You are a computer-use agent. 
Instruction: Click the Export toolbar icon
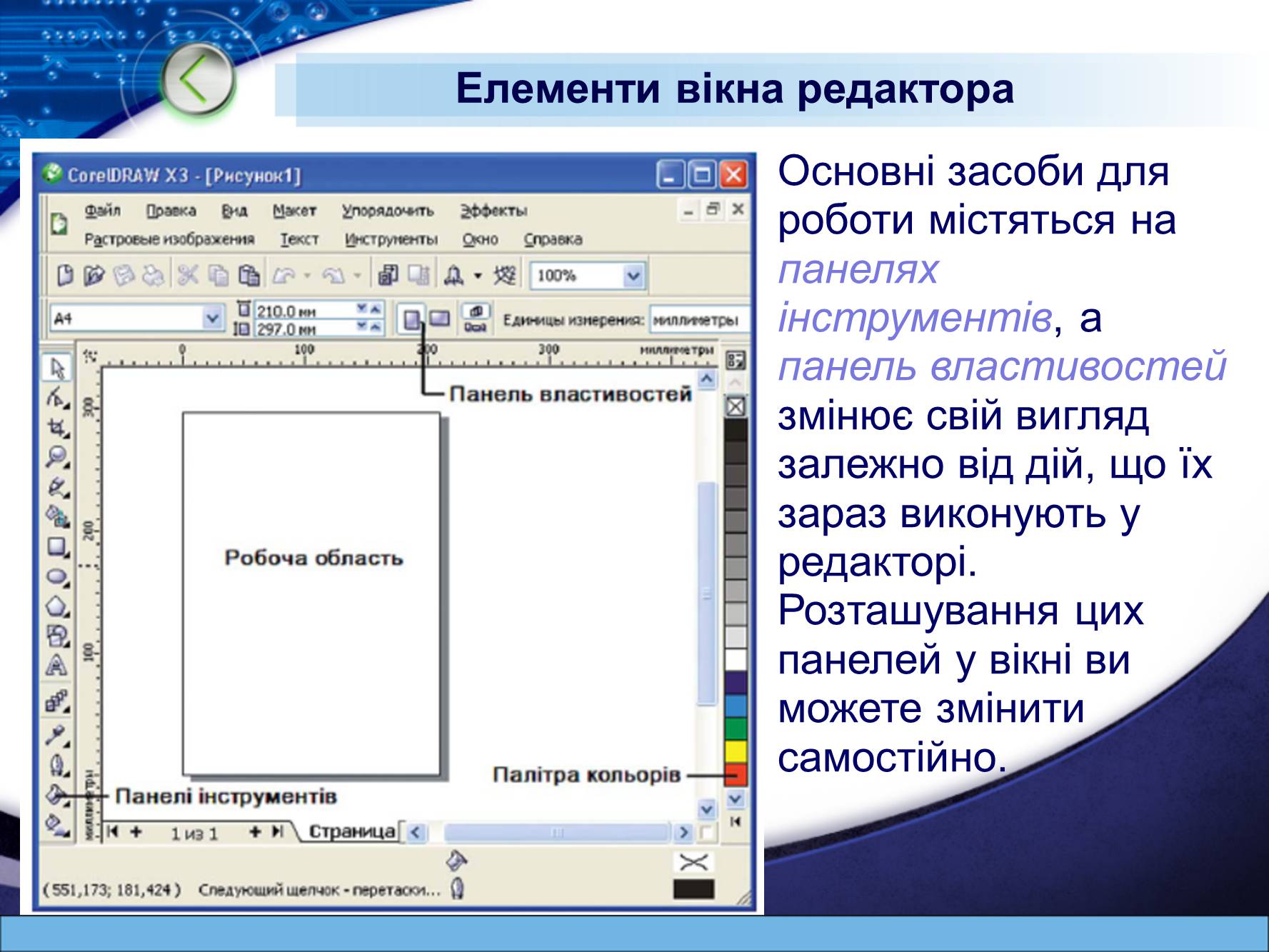point(418,275)
